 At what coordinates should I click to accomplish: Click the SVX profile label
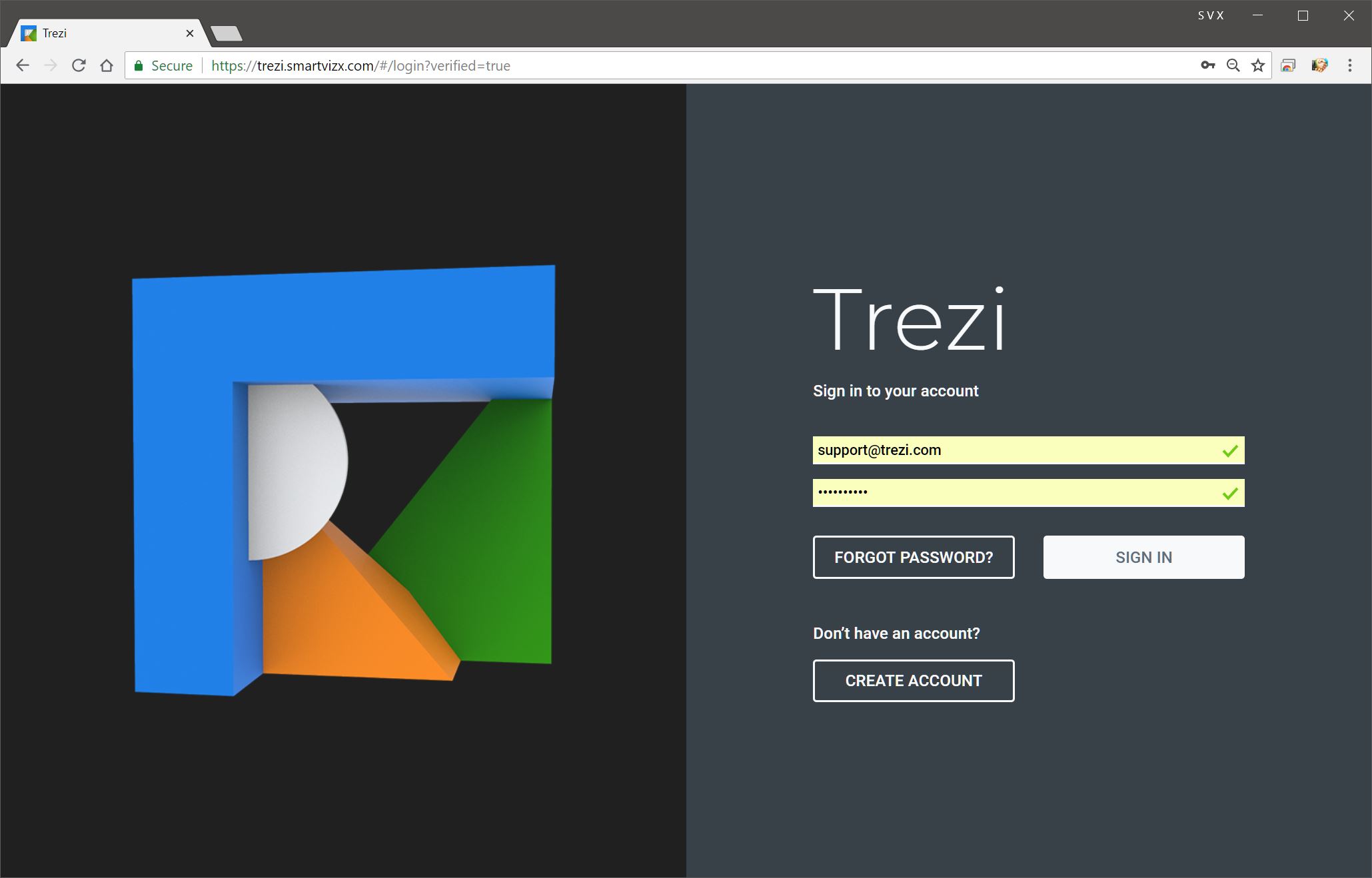tap(1211, 15)
